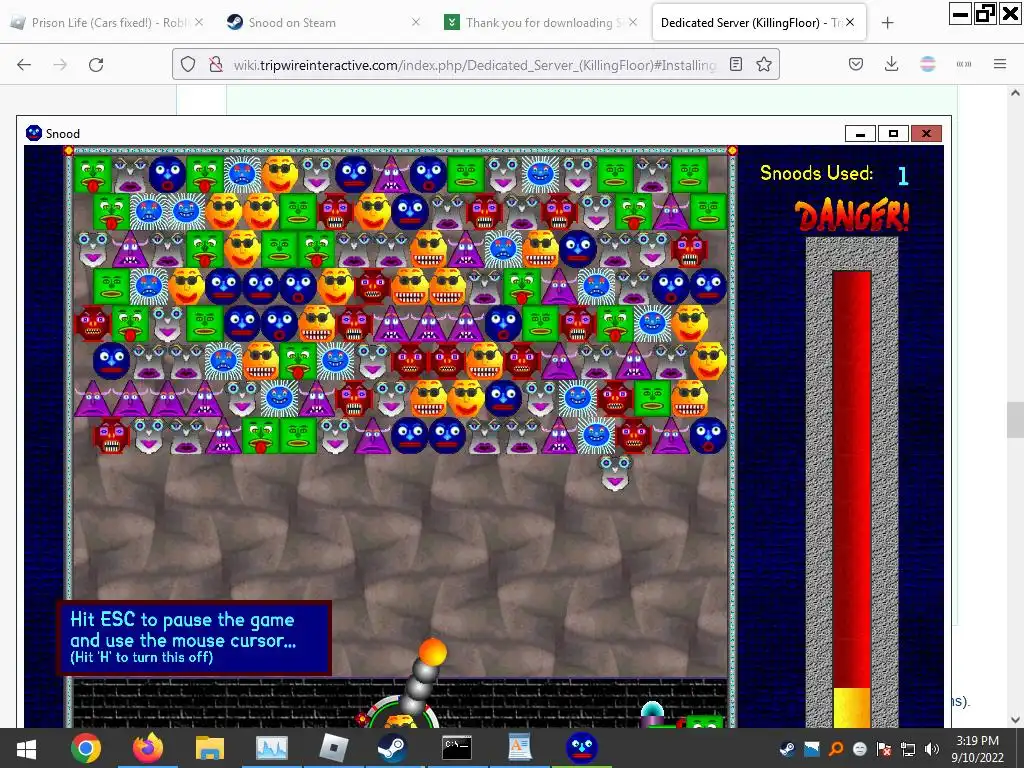The height and width of the screenshot is (768, 1024).
Task: Show site security lock information
Action: click(x=216, y=65)
